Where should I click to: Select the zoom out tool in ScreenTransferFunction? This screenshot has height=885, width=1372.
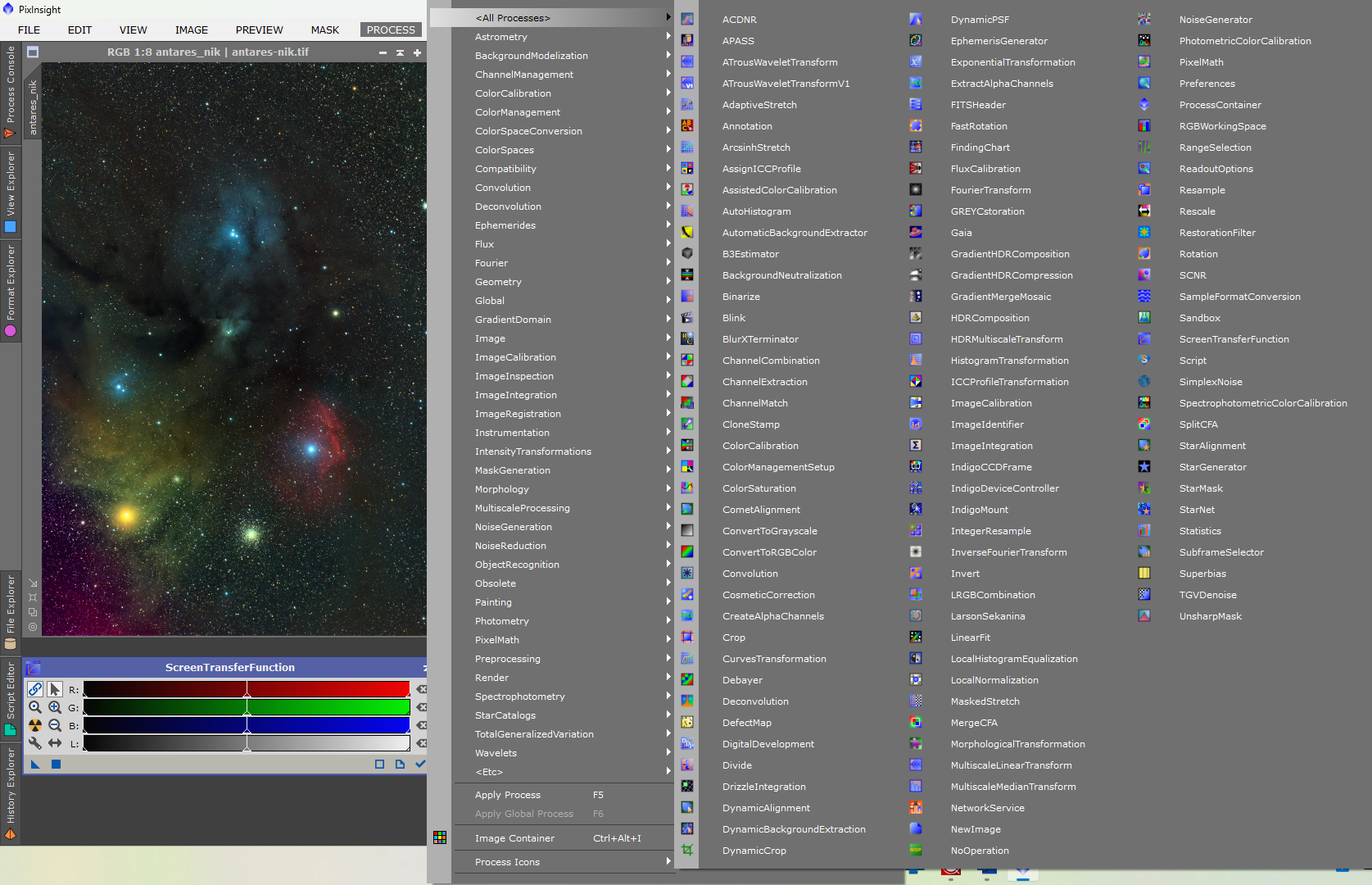point(55,725)
